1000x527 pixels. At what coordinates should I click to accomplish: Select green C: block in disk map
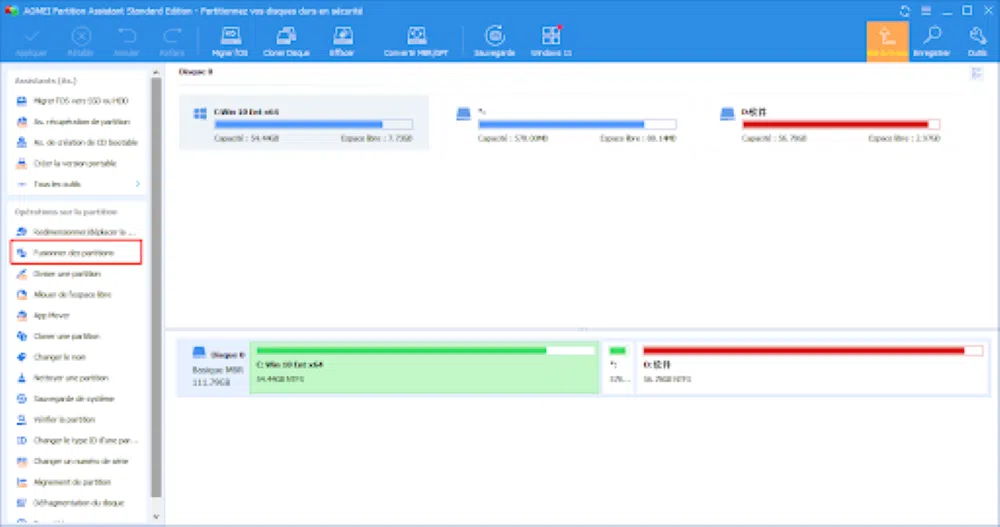(424, 367)
